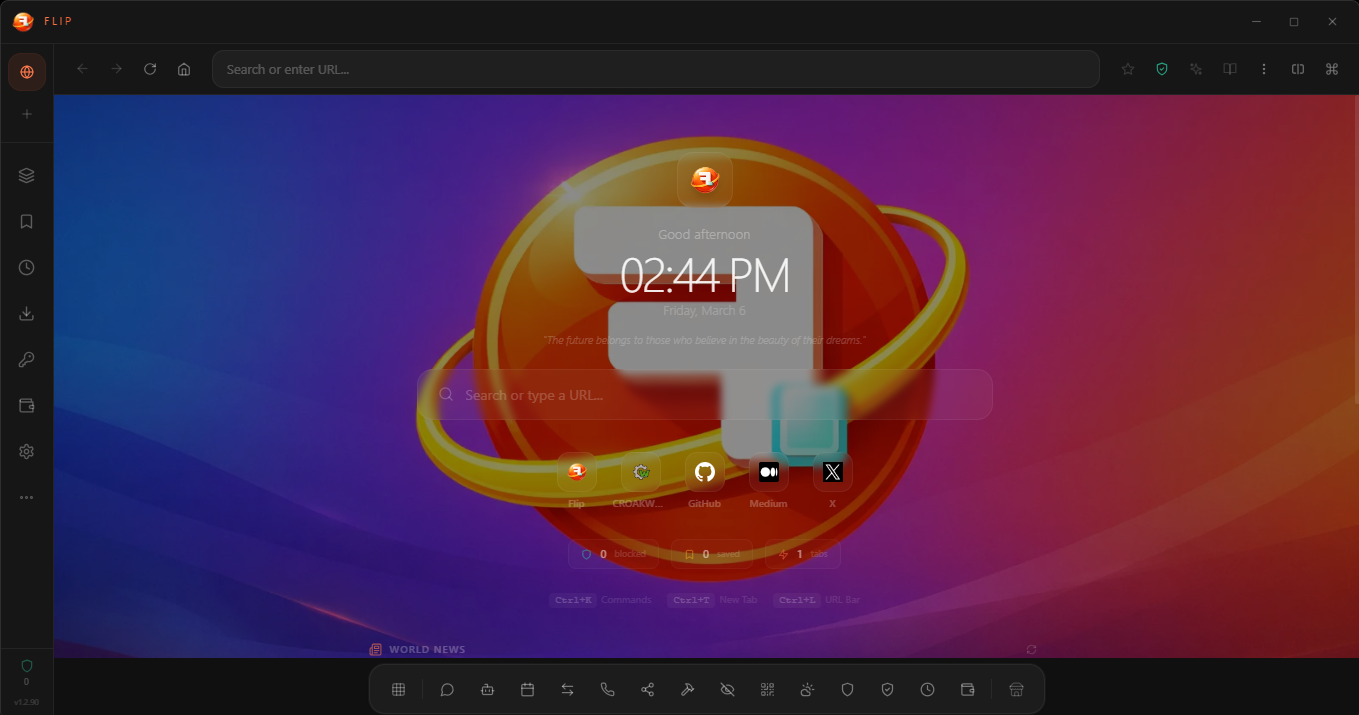Click the share icon in the bottom dock
The height and width of the screenshot is (715, 1359).
(647, 689)
